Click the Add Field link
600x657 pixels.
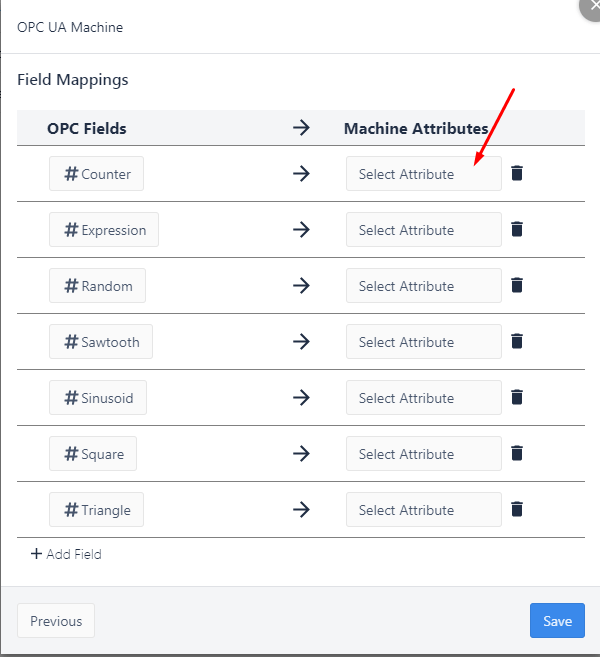[66, 554]
